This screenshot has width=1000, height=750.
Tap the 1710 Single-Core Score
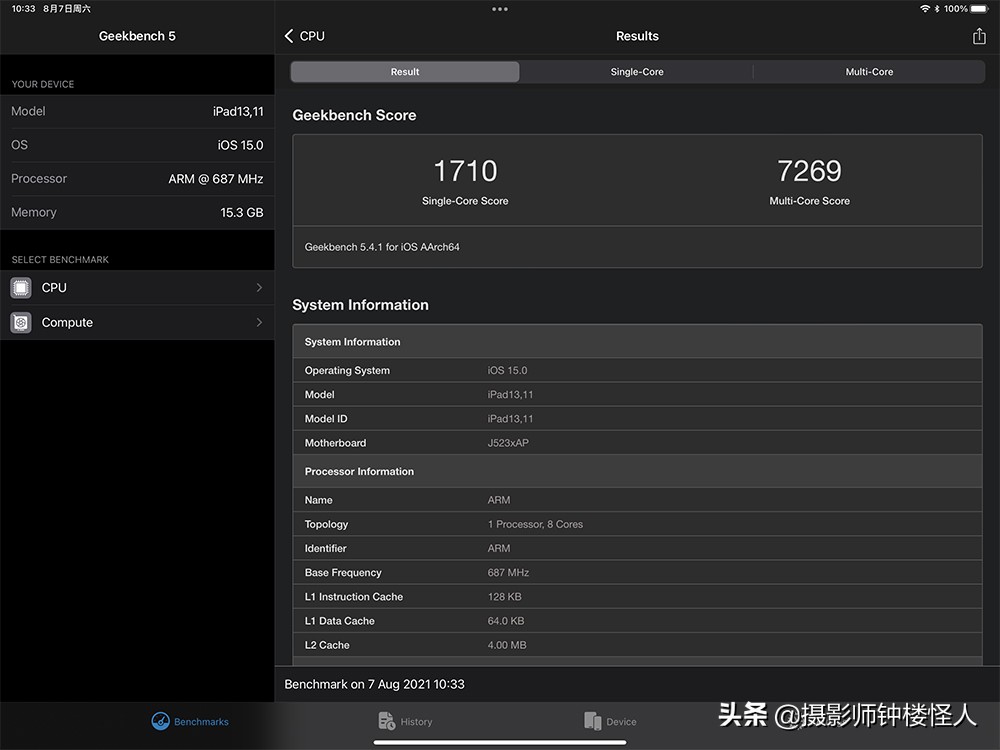click(465, 172)
